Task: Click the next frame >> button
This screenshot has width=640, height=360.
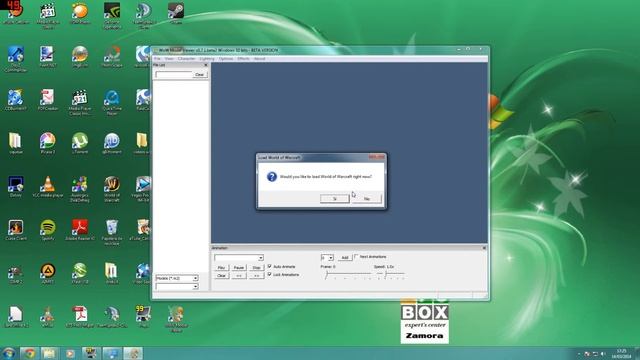Action: click(x=256, y=276)
